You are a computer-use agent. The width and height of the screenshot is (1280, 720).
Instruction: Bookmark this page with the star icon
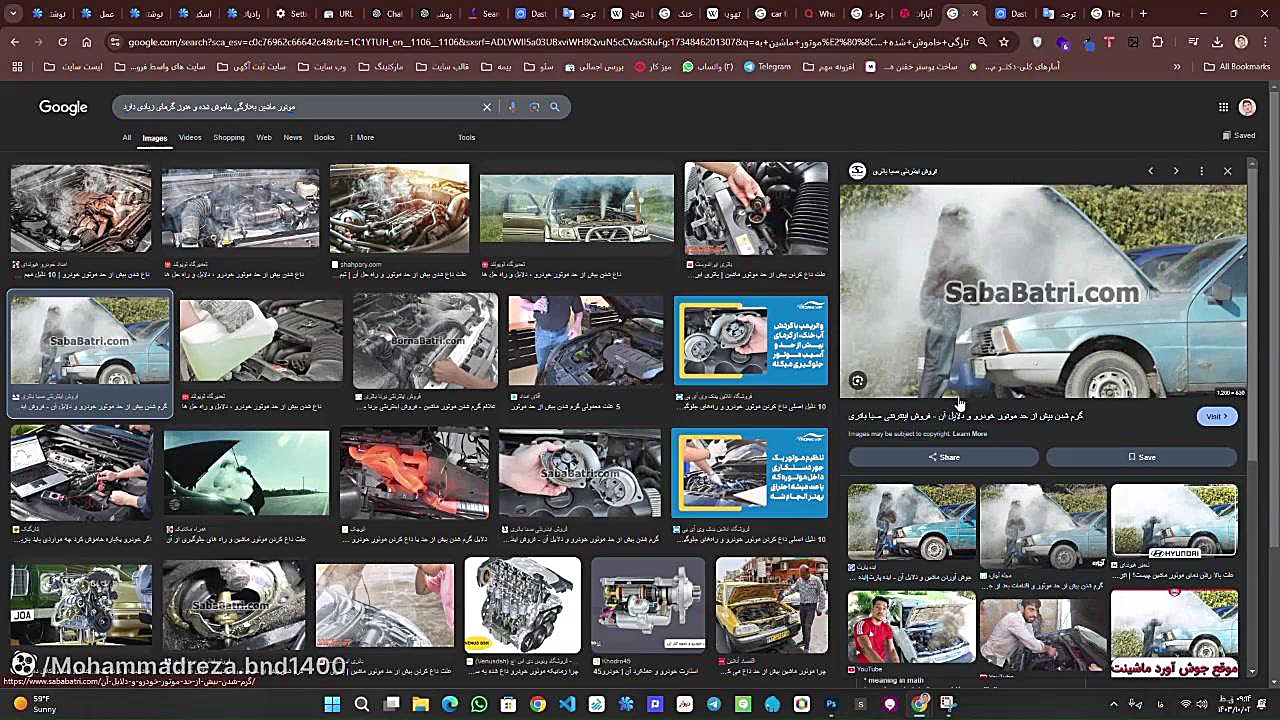pos(1004,42)
